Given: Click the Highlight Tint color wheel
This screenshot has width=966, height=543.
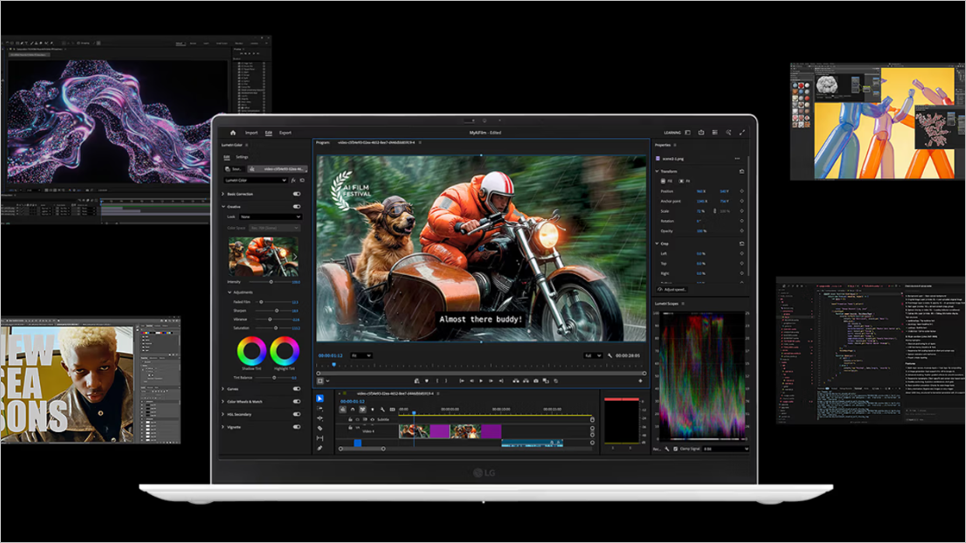Looking at the screenshot, I should [285, 351].
